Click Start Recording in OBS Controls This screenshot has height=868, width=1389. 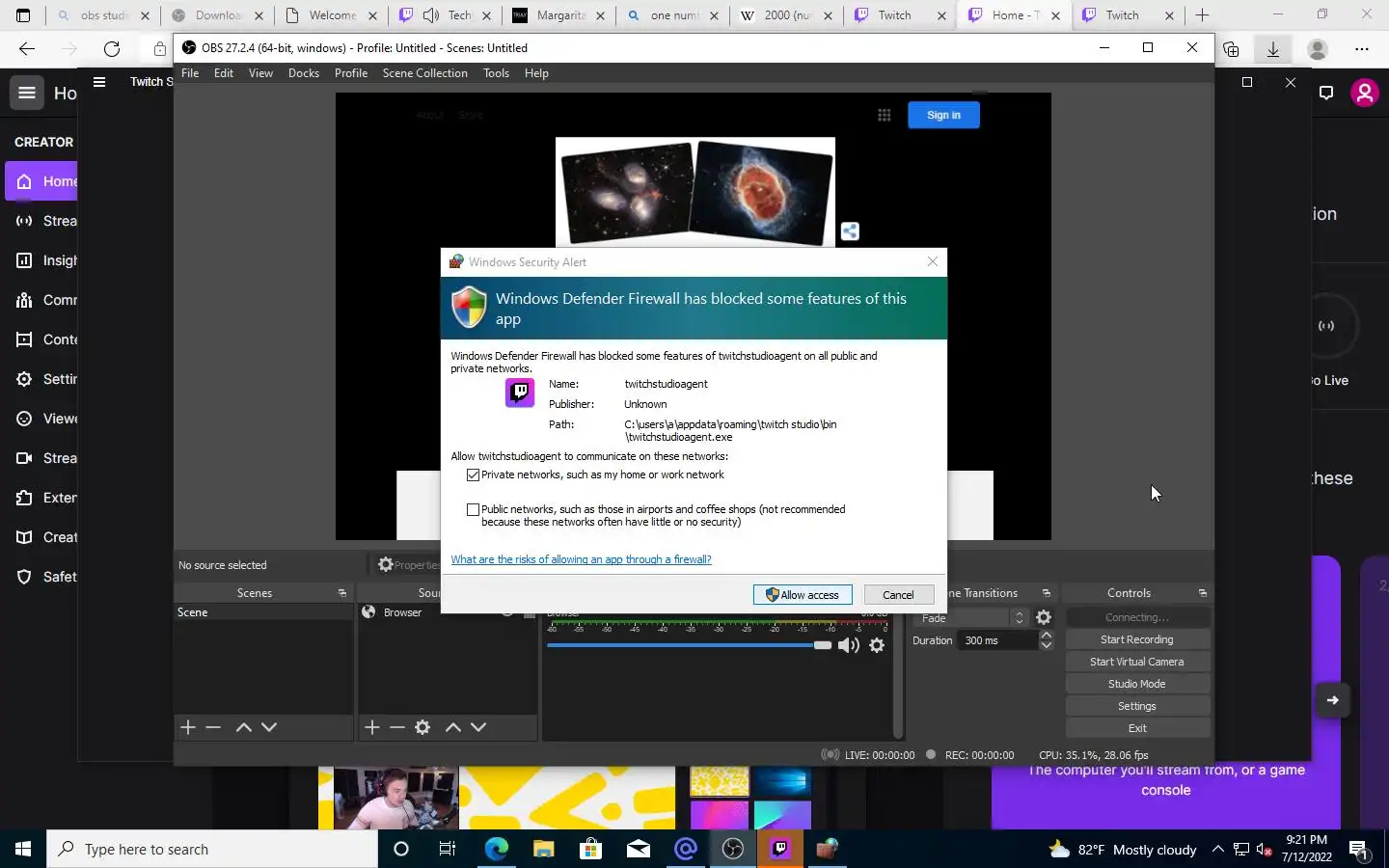pos(1137,639)
